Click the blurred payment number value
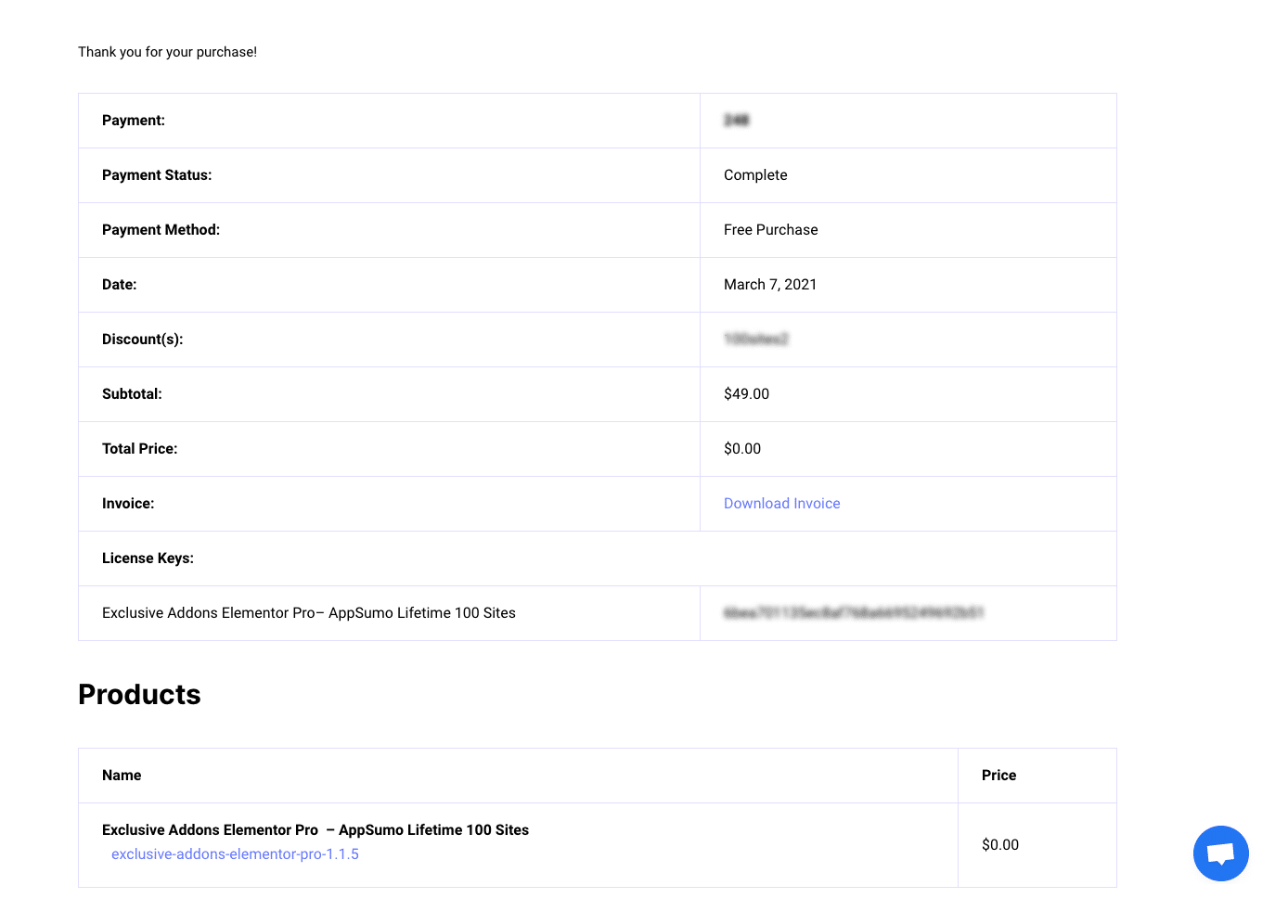The height and width of the screenshot is (924, 1288). [x=737, y=121]
